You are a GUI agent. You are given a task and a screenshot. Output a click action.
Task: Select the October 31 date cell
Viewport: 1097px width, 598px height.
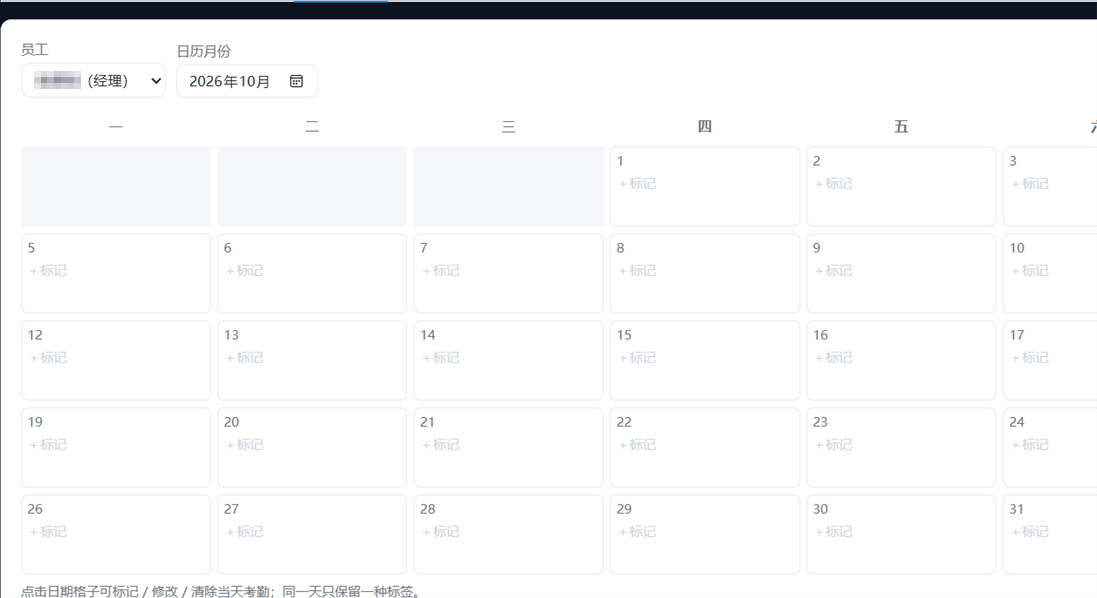[1050, 534]
